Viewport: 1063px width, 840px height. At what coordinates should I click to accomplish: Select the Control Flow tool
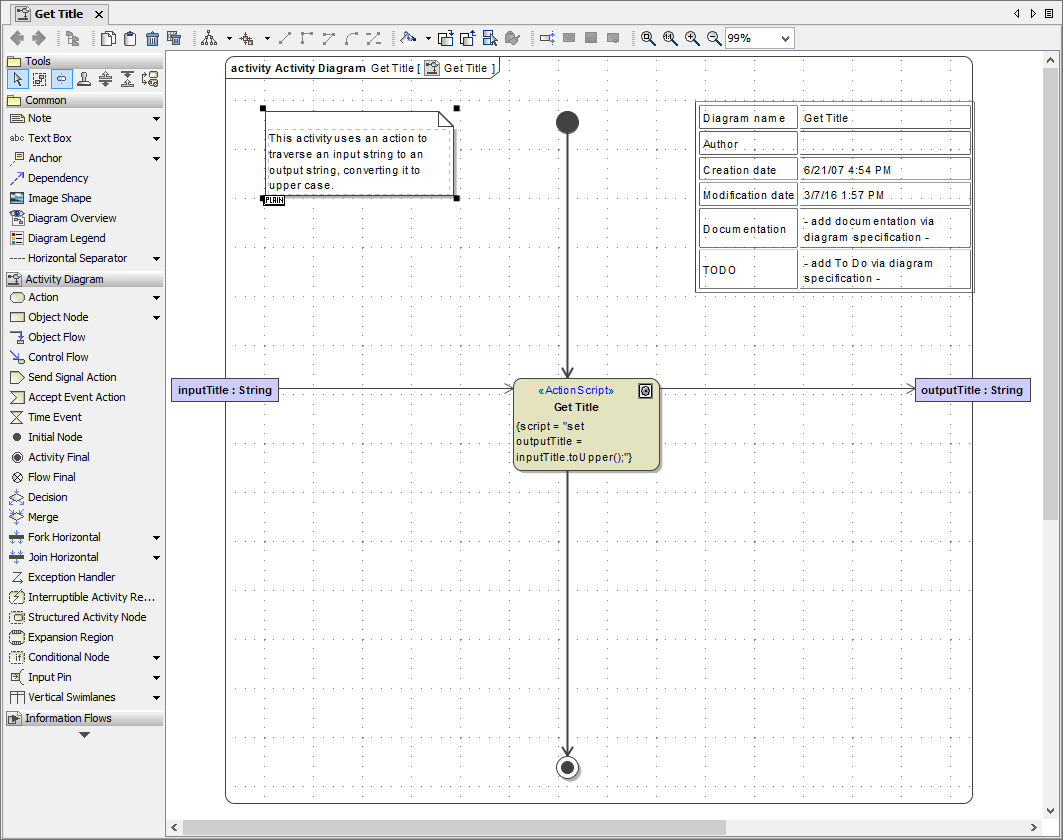pos(58,357)
